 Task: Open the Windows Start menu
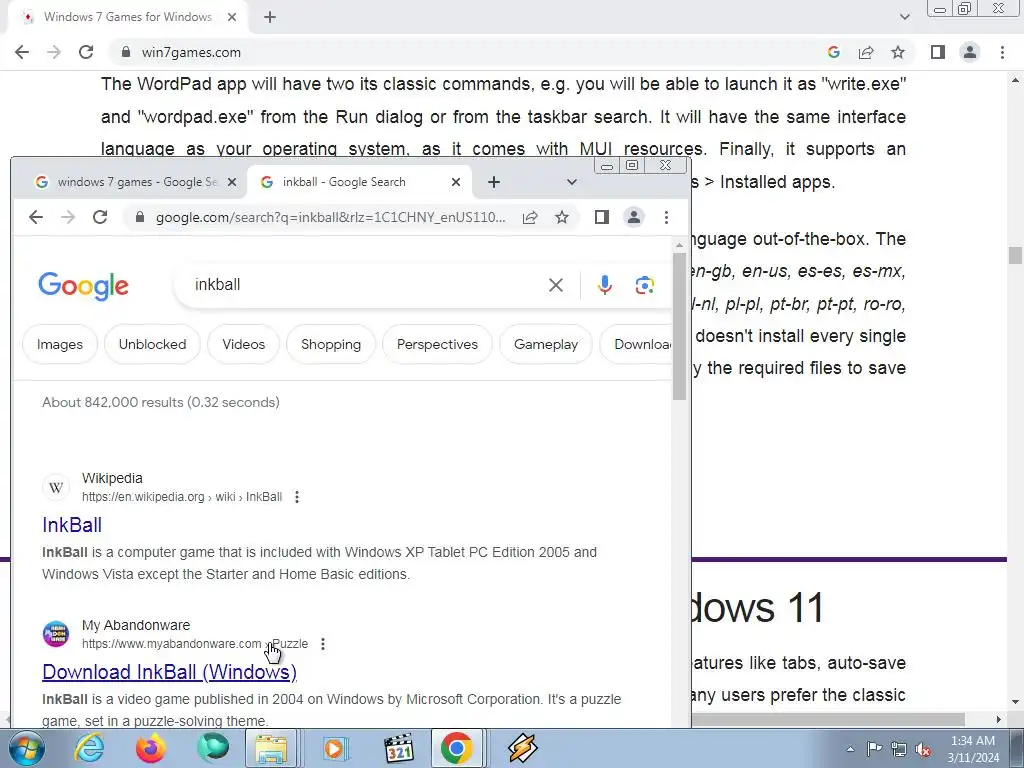(x=27, y=748)
